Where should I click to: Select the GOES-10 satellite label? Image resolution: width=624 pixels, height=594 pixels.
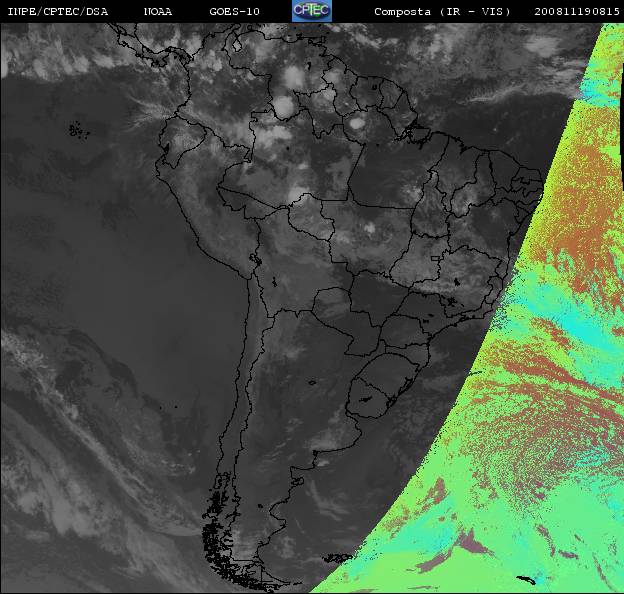pyautogui.click(x=234, y=12)
